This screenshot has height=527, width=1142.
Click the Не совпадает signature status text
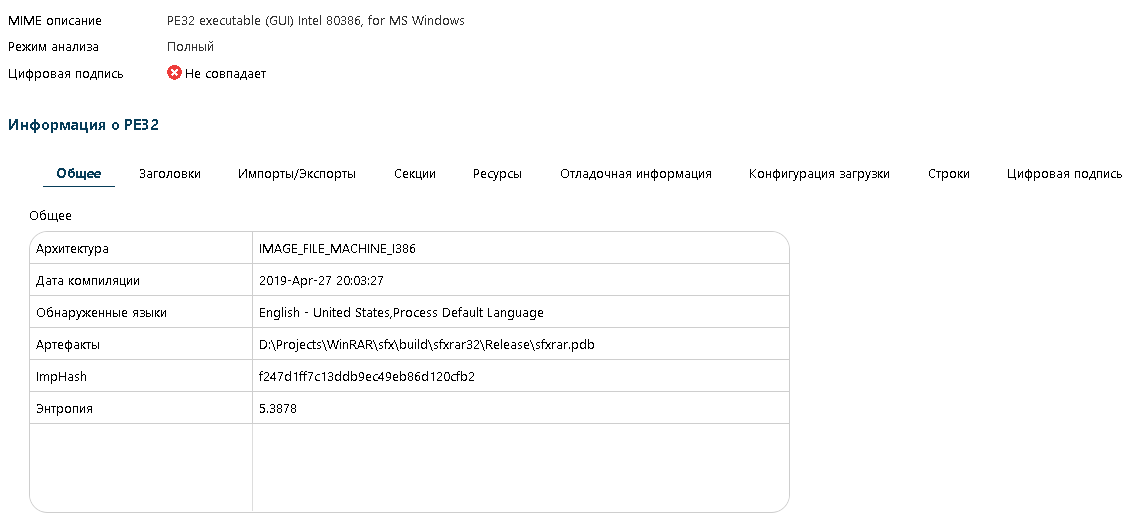(225, 74)
